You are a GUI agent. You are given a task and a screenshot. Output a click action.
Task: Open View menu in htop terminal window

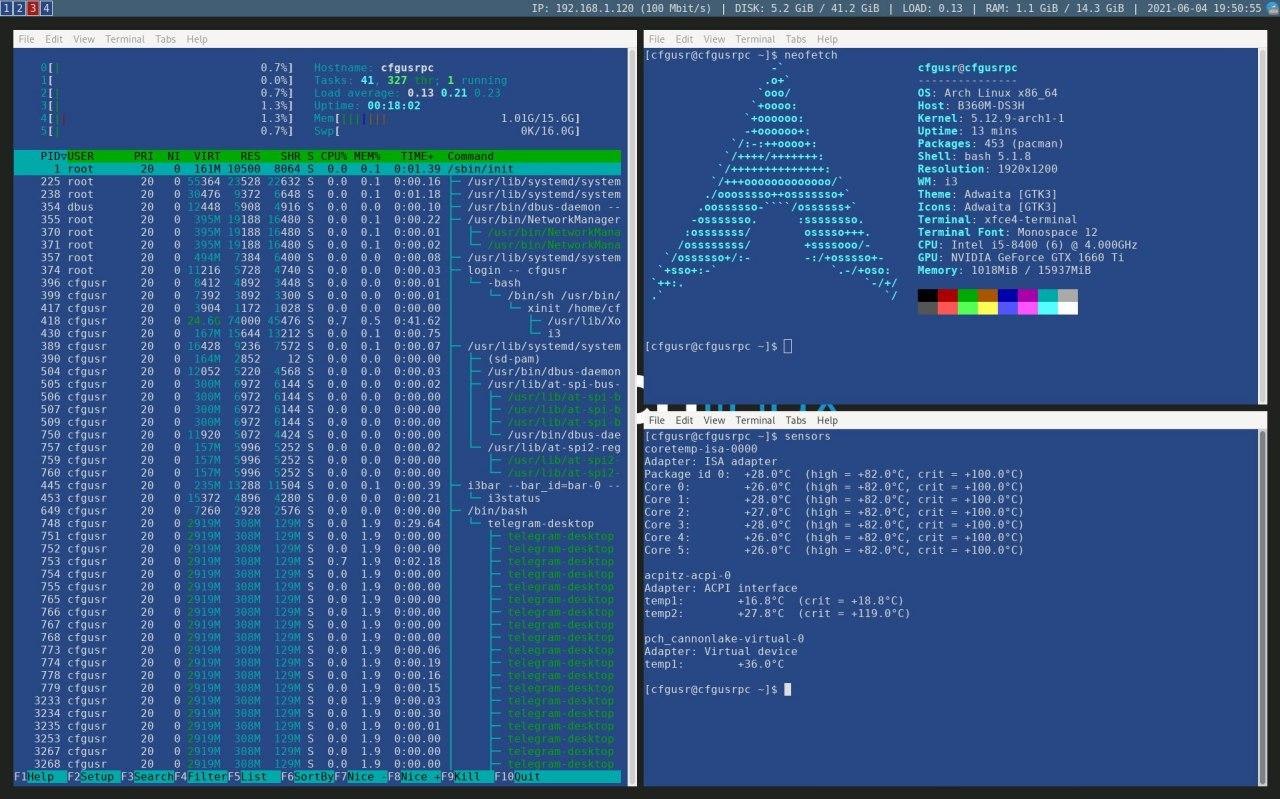84,39
